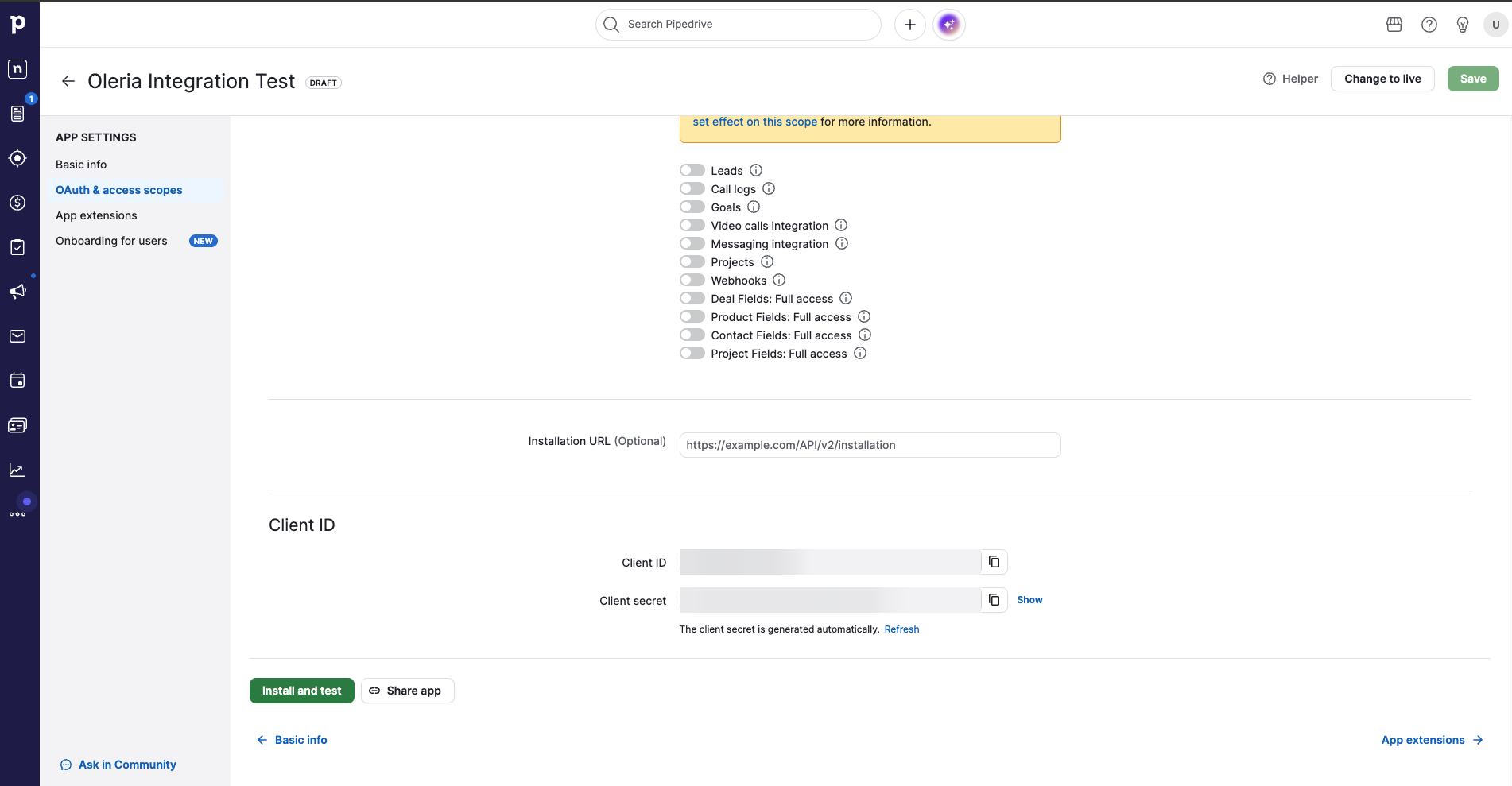Open the Deals dollar sidebar icon

pyautogui.click(x=17, y=203)
